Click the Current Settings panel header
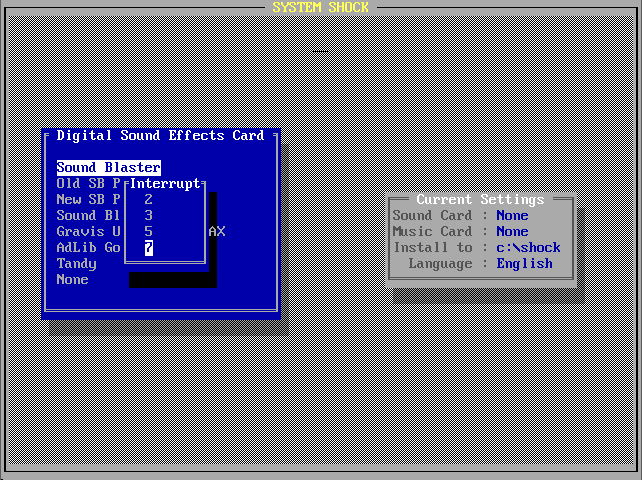The width and height of the screenshot is (642, 480). tap(480, 200)
